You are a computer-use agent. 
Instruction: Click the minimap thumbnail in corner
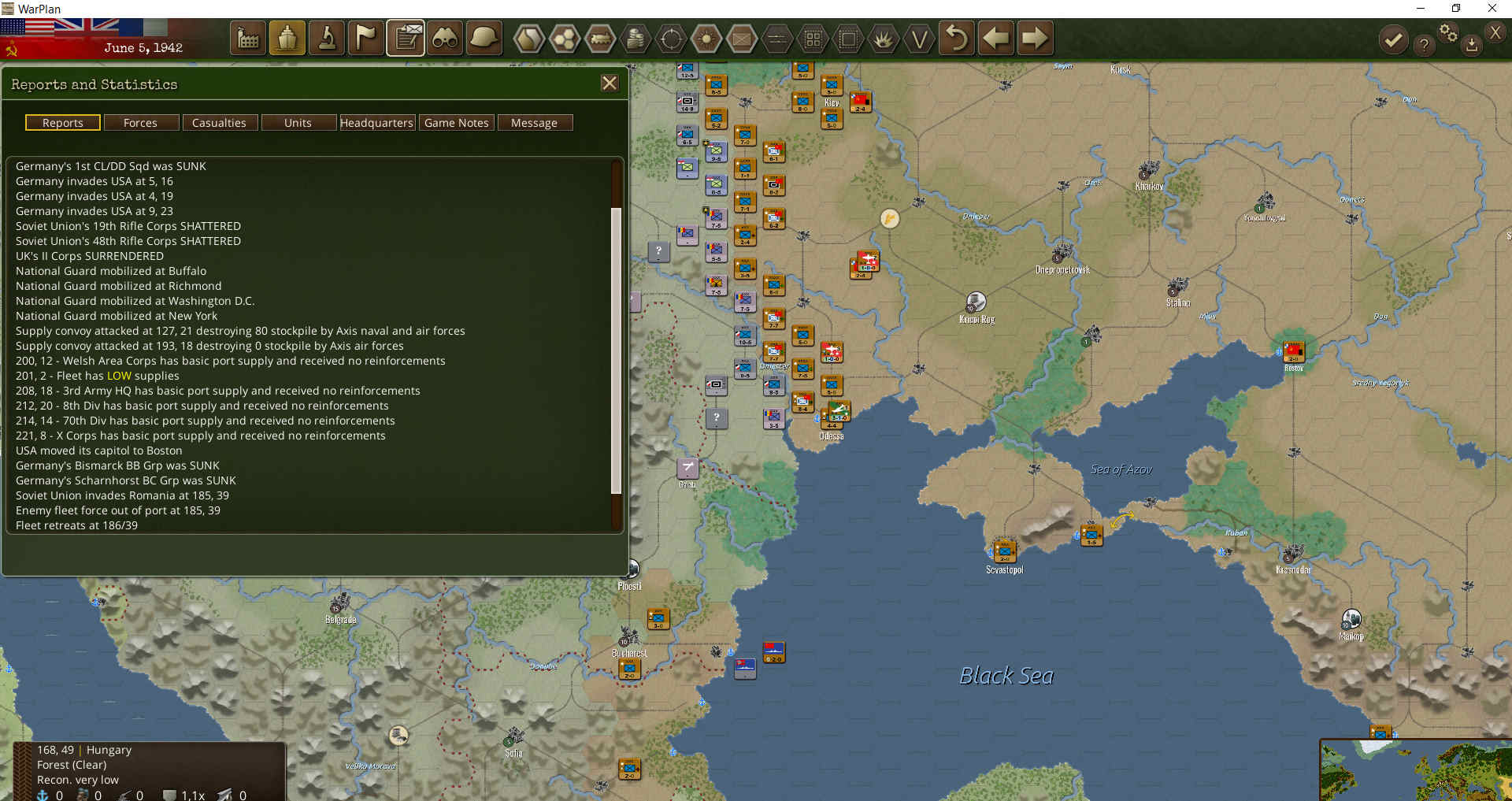1416,770
